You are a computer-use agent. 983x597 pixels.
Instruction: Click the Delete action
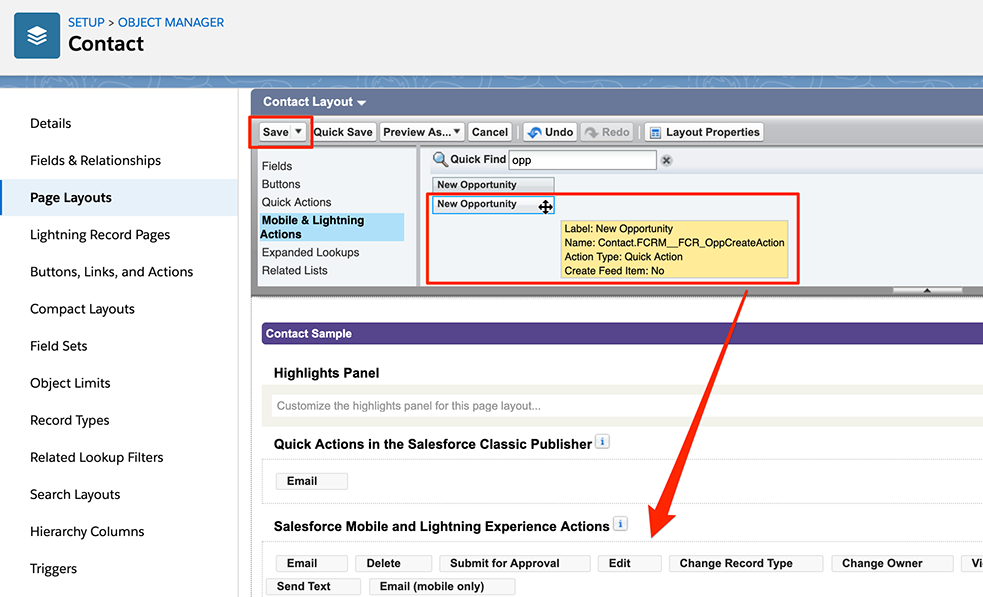[x=394, y=563]
